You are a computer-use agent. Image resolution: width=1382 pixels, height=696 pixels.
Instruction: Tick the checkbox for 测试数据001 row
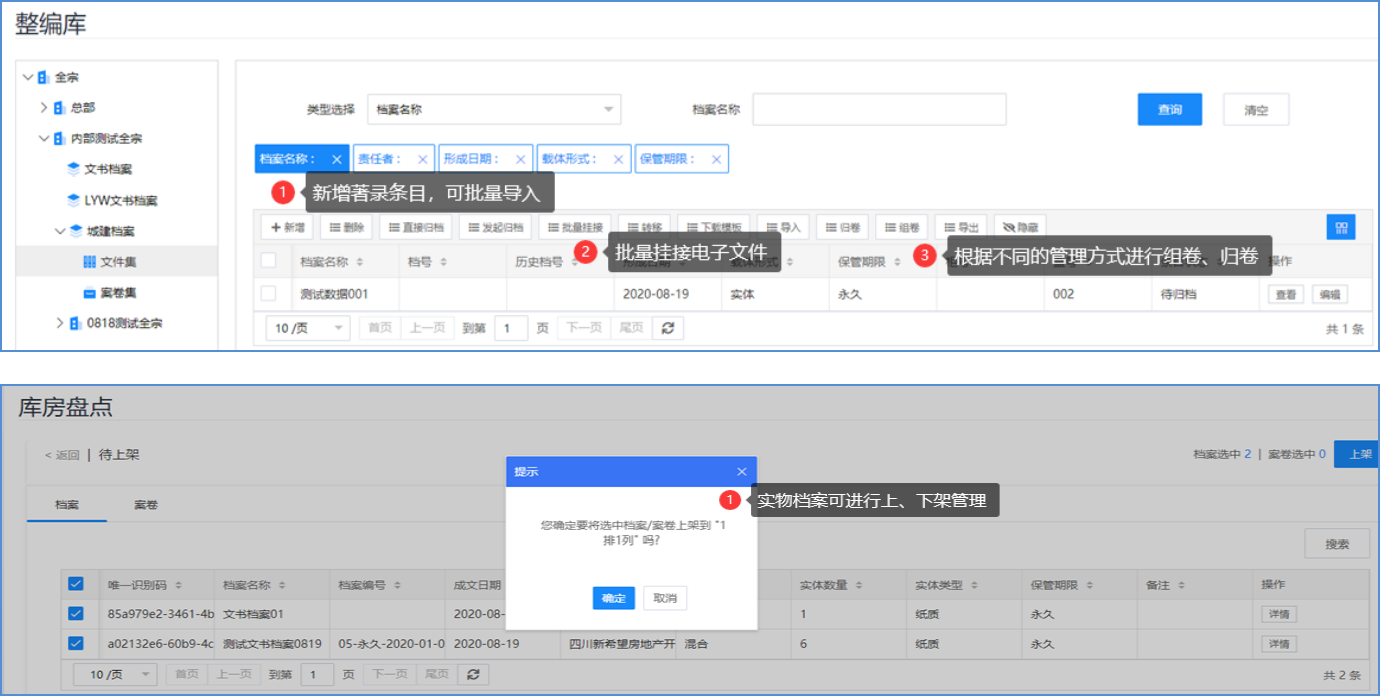pos(268,294)
